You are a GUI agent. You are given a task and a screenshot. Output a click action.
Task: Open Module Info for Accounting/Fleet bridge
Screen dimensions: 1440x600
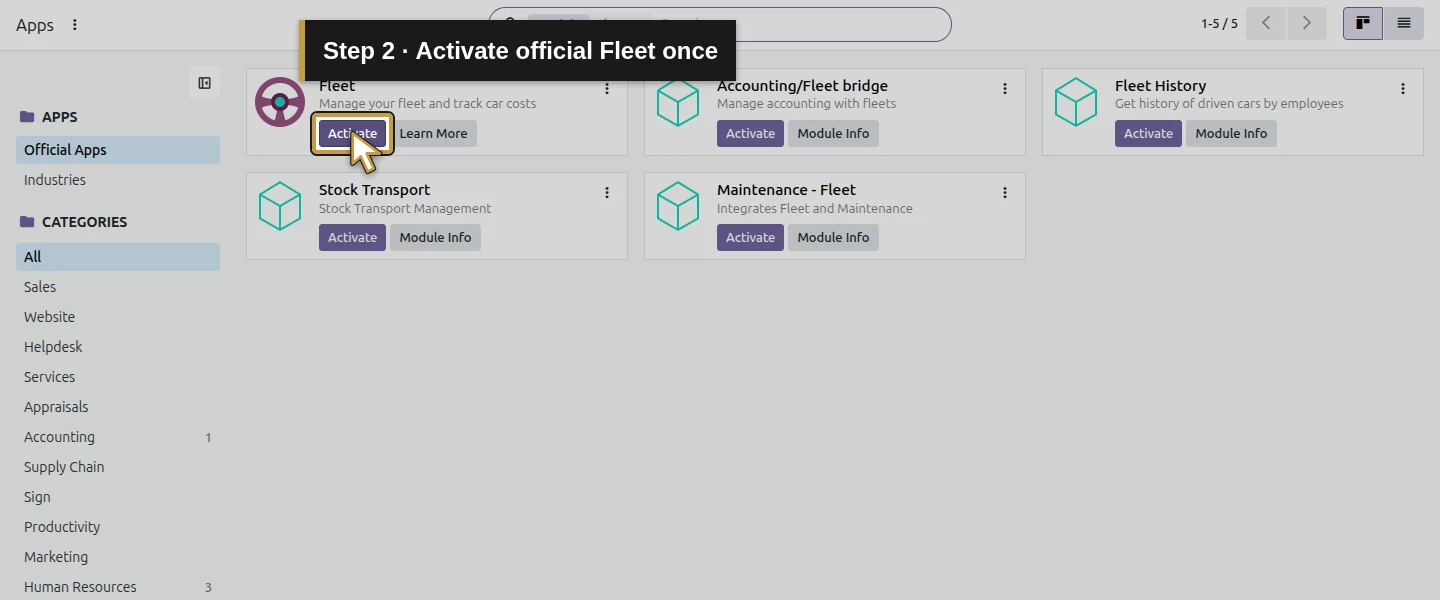(833, 134)
